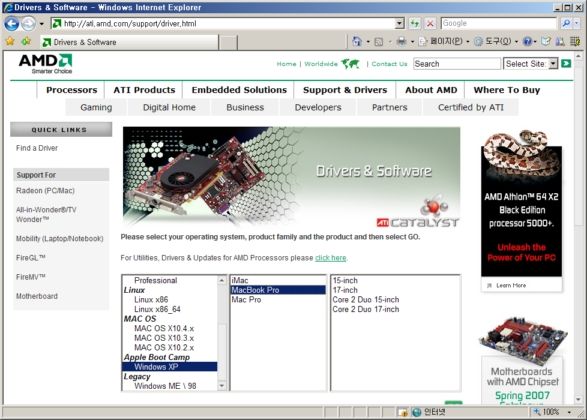Click the red Stop loading icon

(x=431, y=24)
